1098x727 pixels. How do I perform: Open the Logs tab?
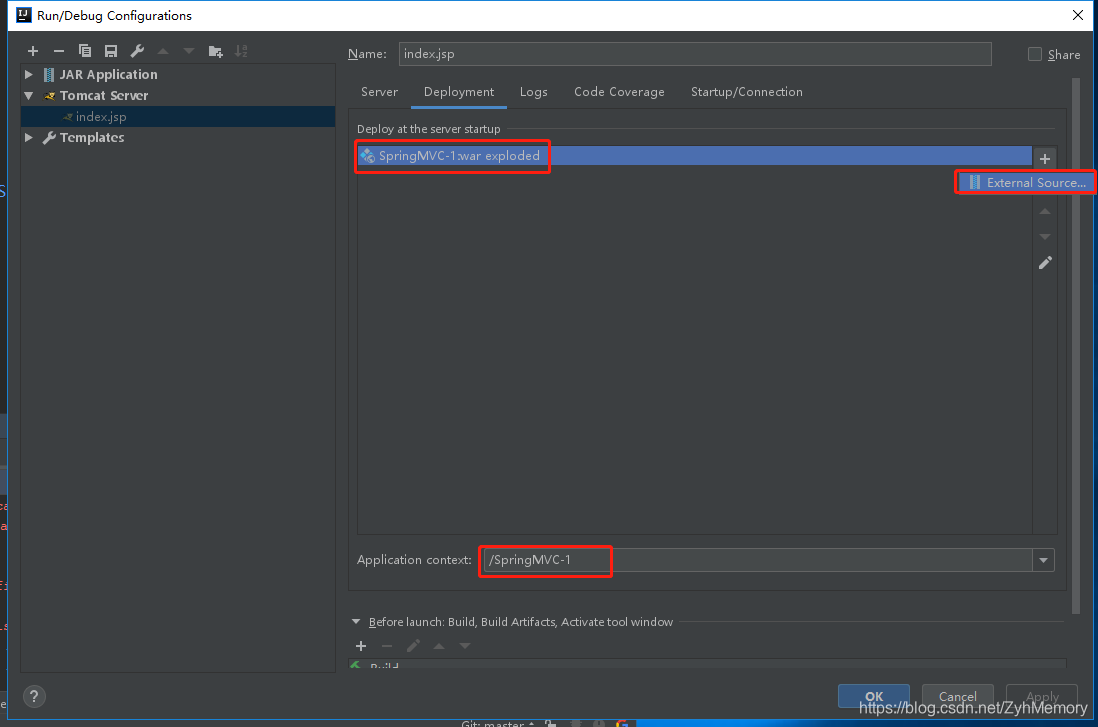pyautogui.click(x=534, y=92)
